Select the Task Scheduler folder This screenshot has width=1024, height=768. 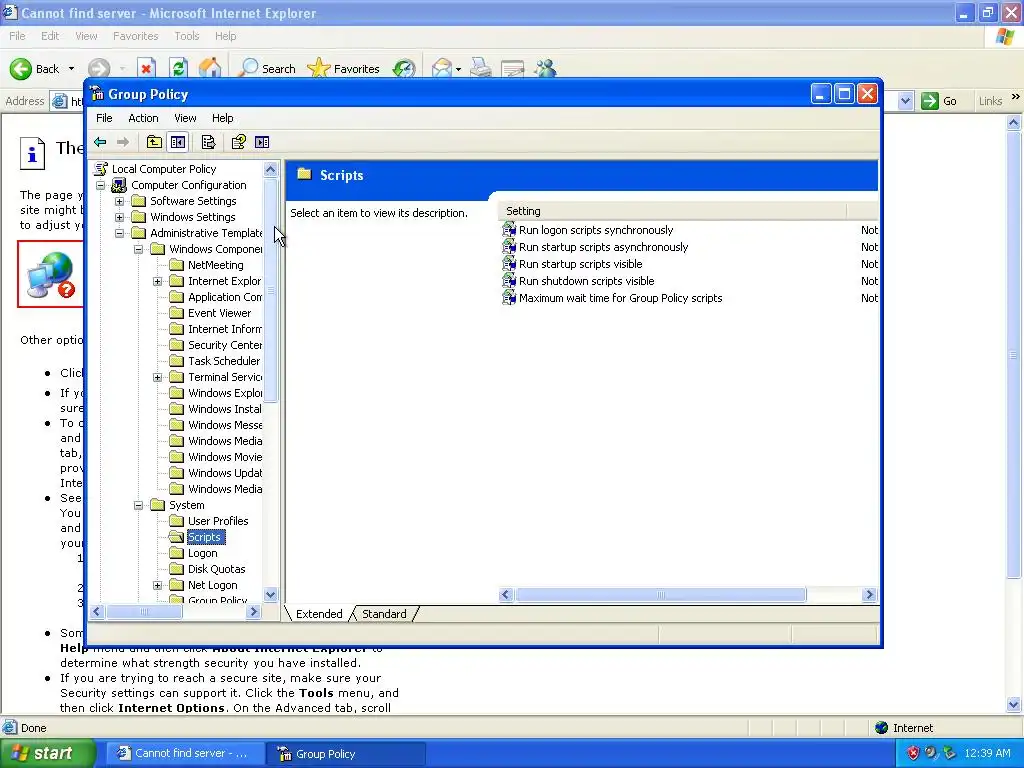point(224,361)
